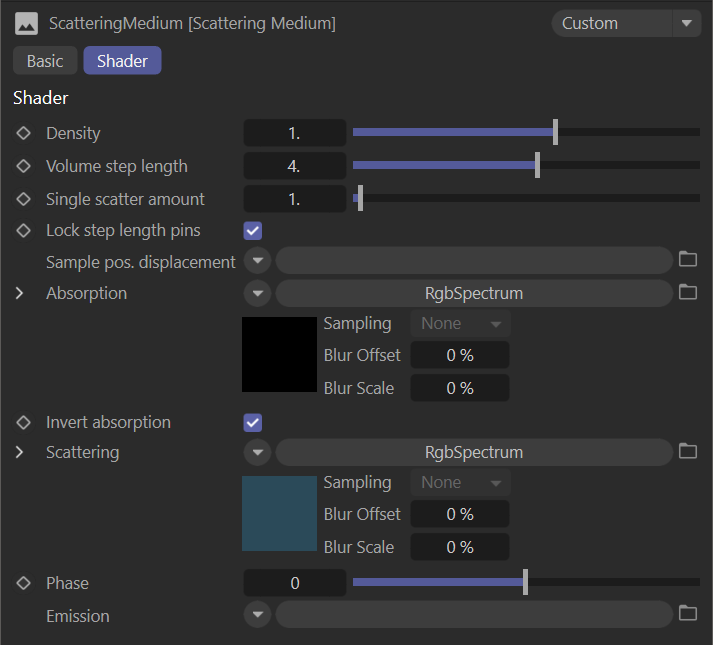
Task: Open folder icon next to Scattering
Action: (x=687, y=452)
